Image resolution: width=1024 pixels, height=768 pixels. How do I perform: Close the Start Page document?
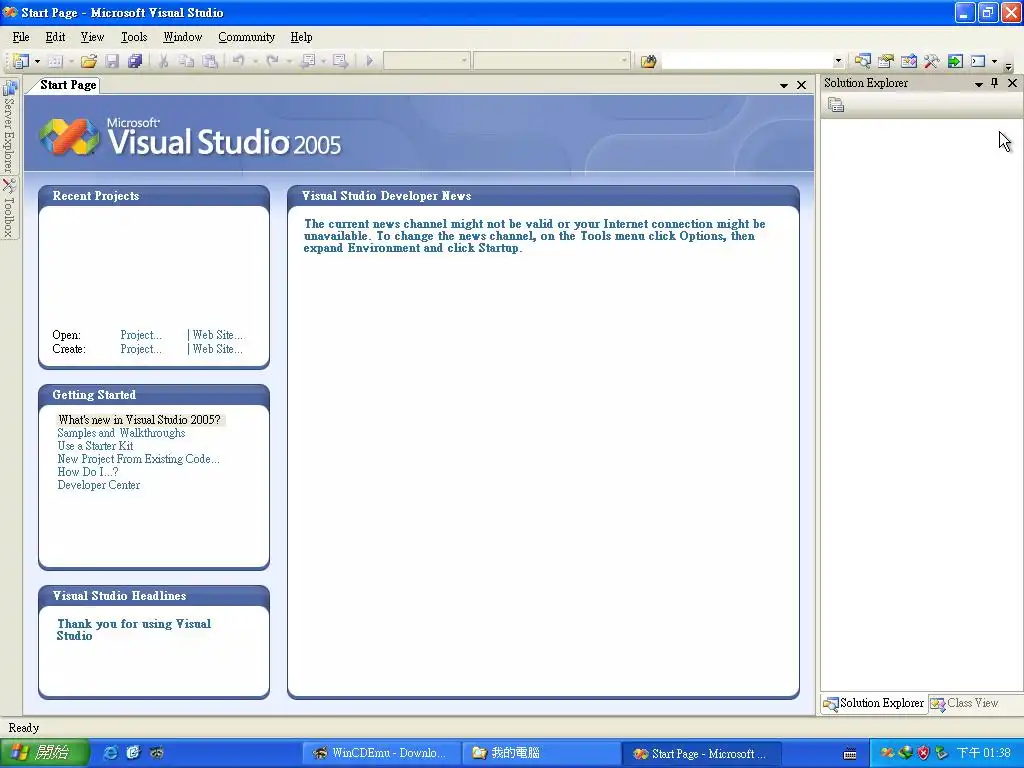pyautogui.click(x=801, y=86)
